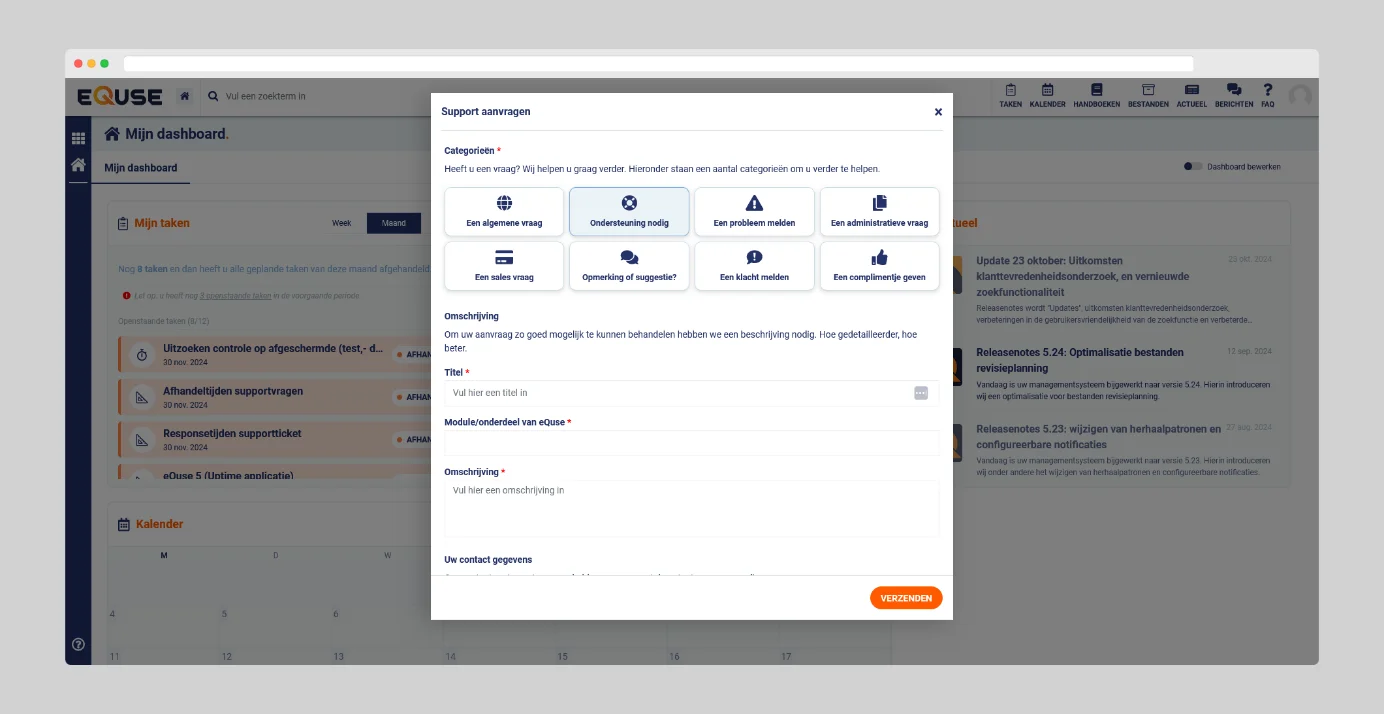This screenshot has height=714, width=1384.
Task: Select 'Een complimentje geven' thumbs-up tile
Action: pos(879,266)
